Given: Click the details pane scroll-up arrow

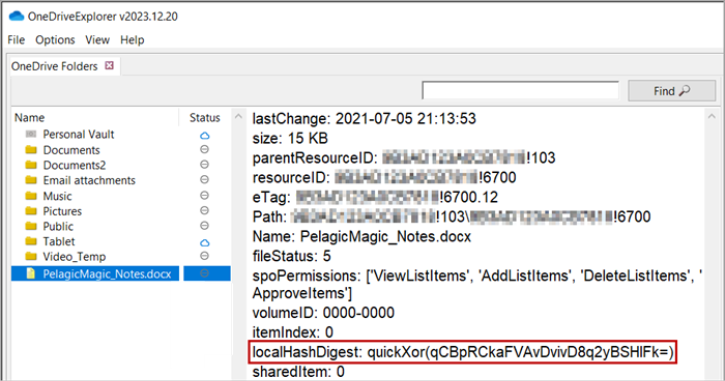Looking at the screenshot, I should coord(711,117).
